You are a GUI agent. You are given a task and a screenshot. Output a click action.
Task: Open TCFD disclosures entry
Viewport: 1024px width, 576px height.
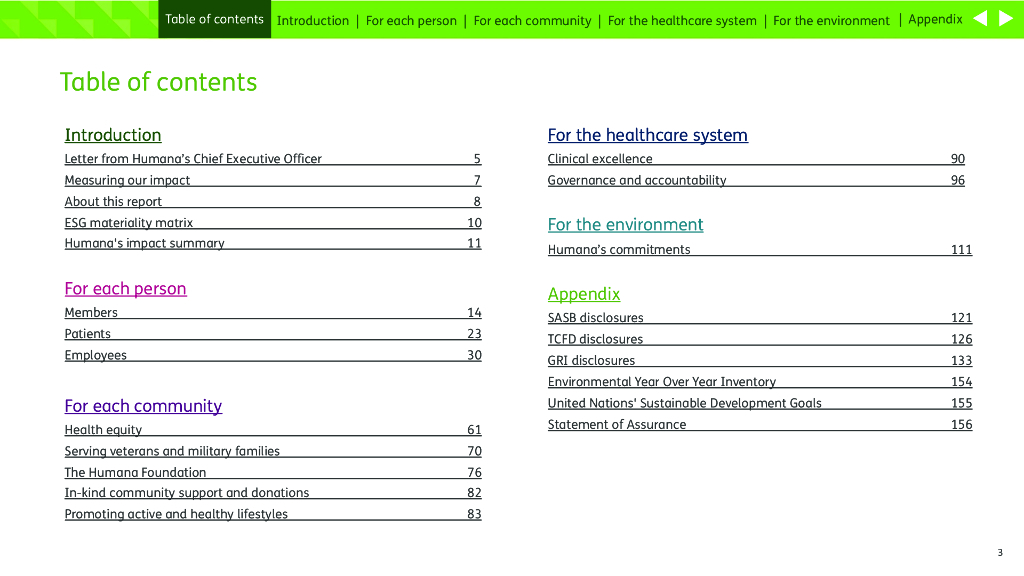click(760, 340)
